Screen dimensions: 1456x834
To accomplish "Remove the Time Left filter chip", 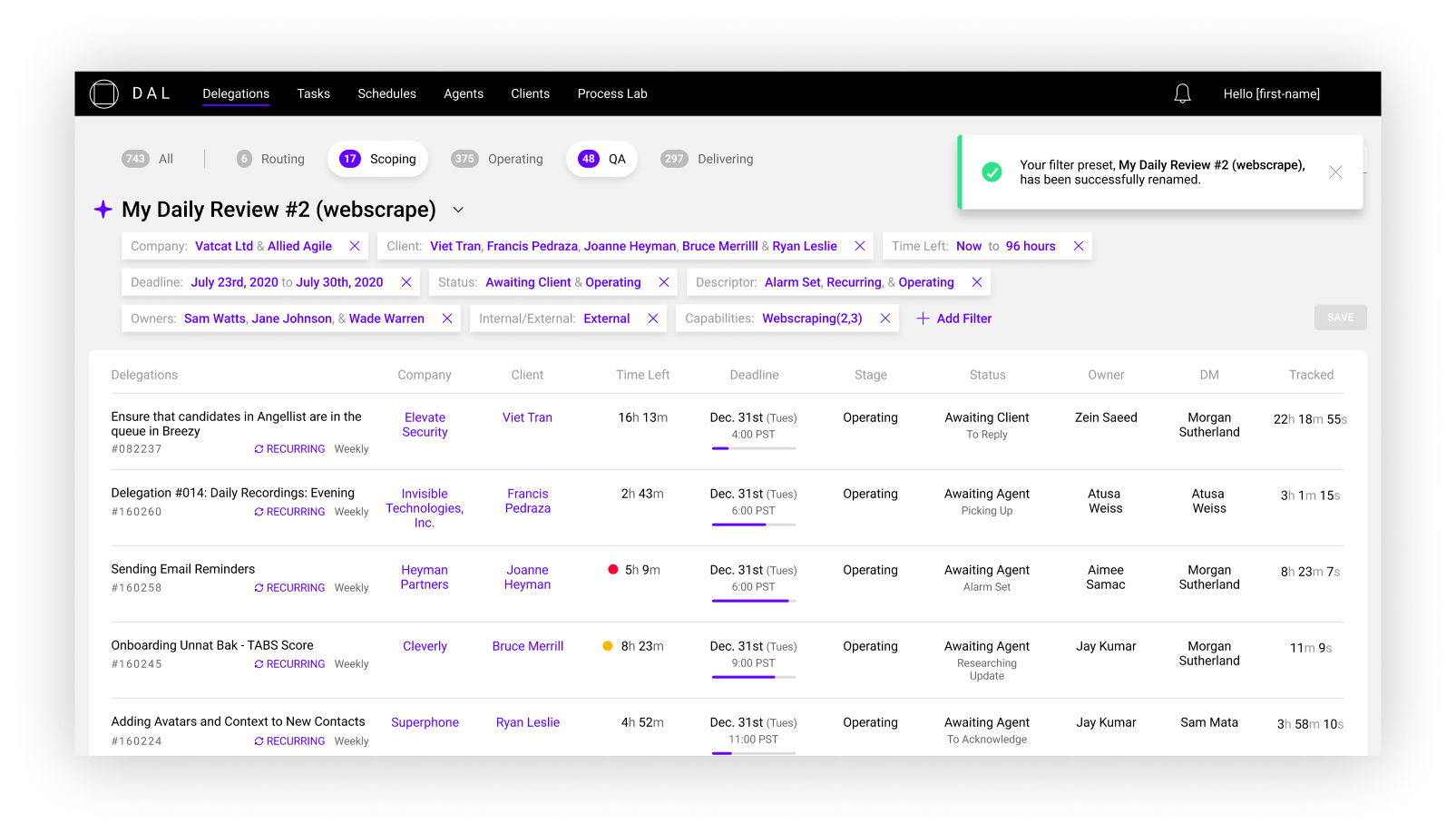I will (1079, 246).
